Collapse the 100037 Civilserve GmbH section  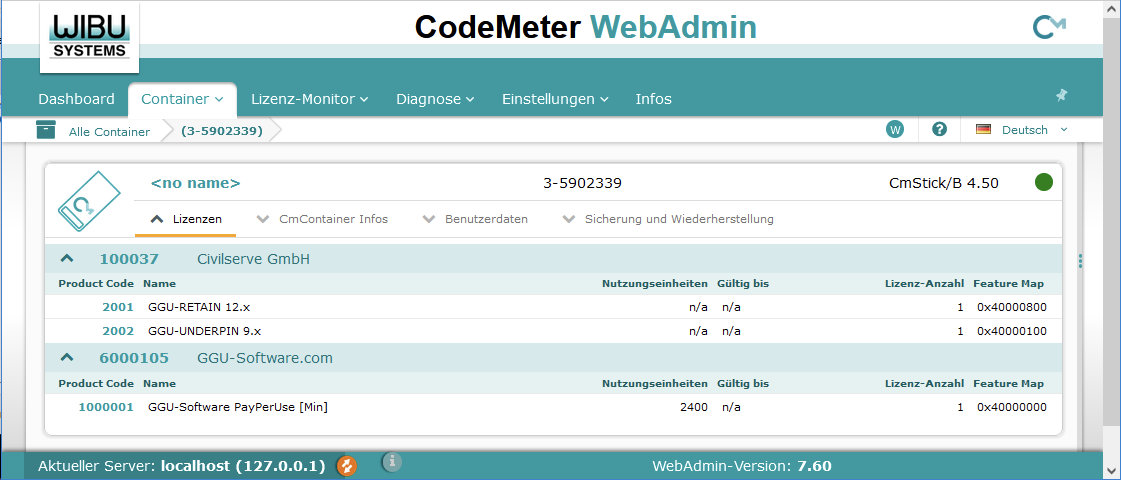tap(67, 259)
